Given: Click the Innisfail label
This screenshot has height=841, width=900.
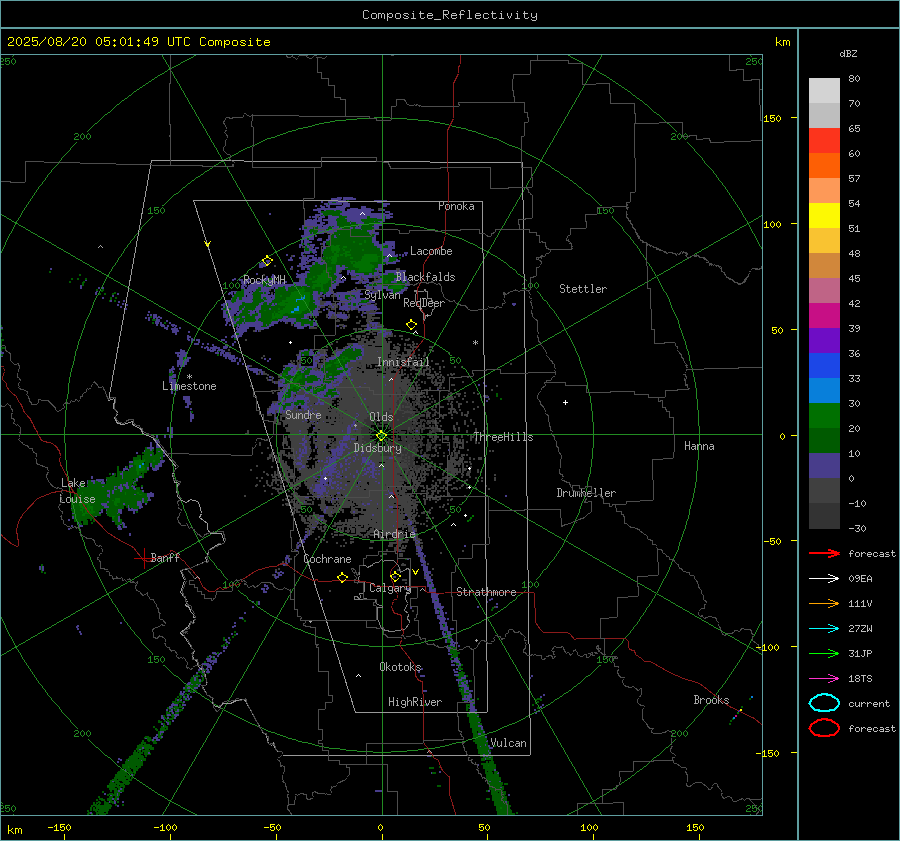Looking at the screenshot, I should point(403,362).
